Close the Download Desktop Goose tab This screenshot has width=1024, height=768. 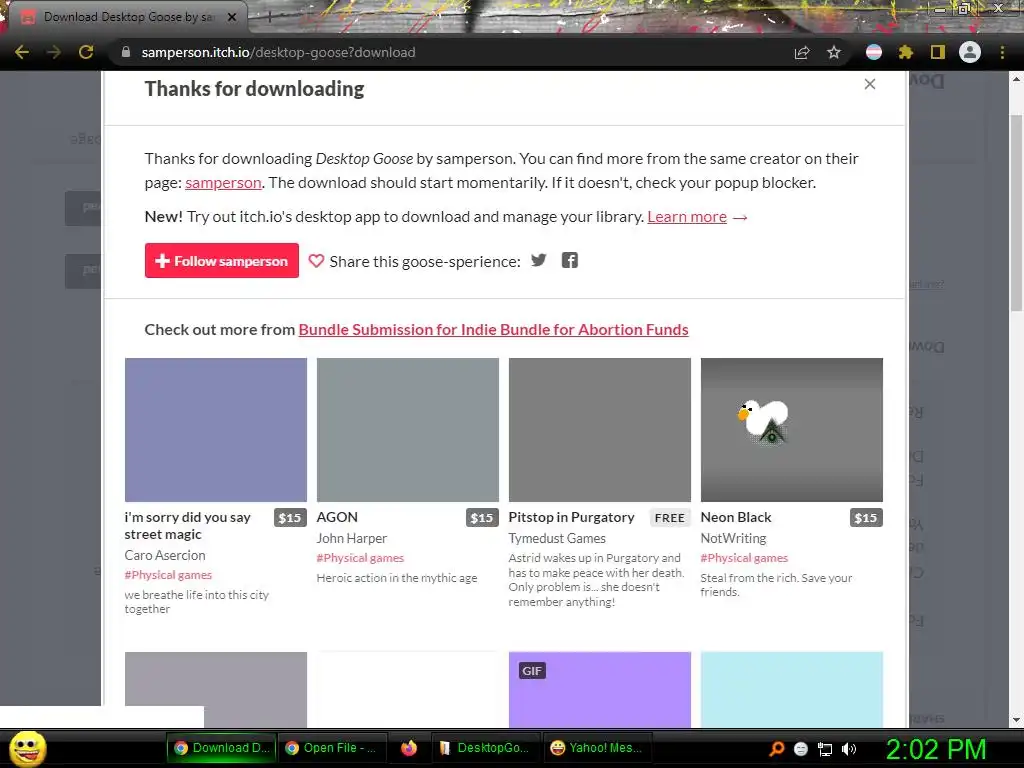(232, 17)
